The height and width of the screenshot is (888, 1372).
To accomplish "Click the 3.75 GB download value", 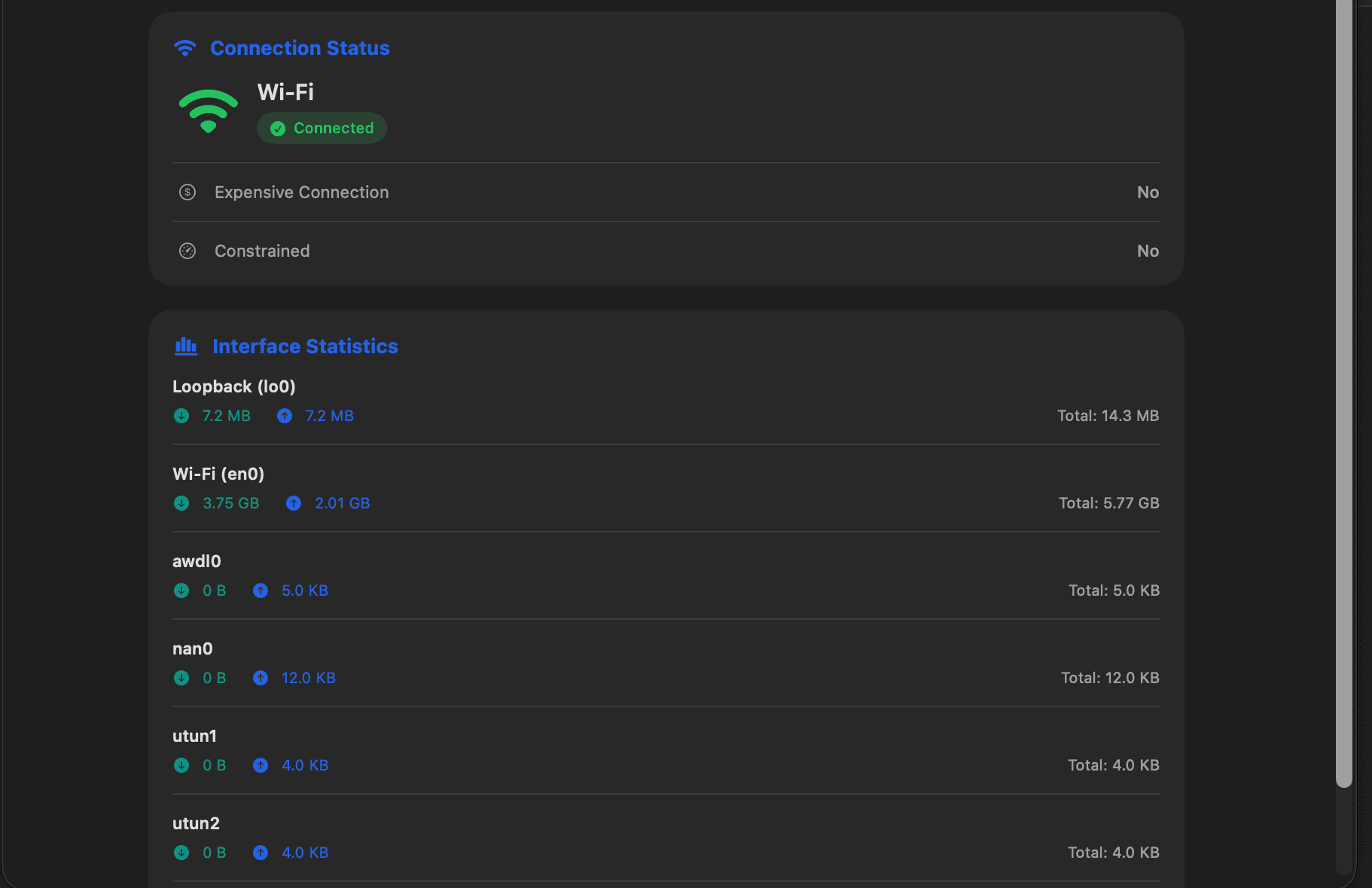I will click(x=230, y=503).
